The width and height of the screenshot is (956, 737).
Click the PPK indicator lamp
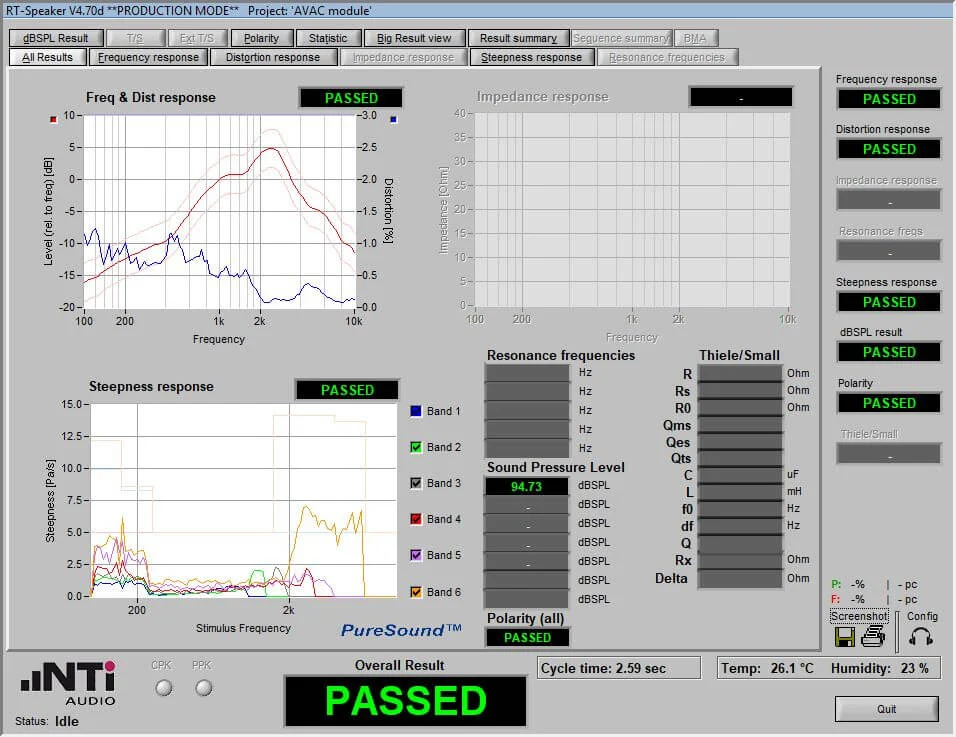tap(203, 687)
